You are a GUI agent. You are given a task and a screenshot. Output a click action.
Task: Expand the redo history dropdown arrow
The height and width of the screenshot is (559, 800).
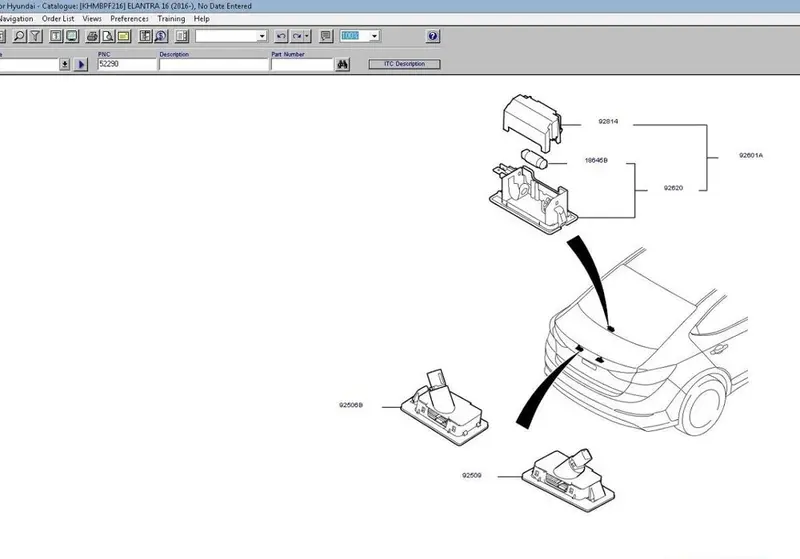tap(307, 36)
